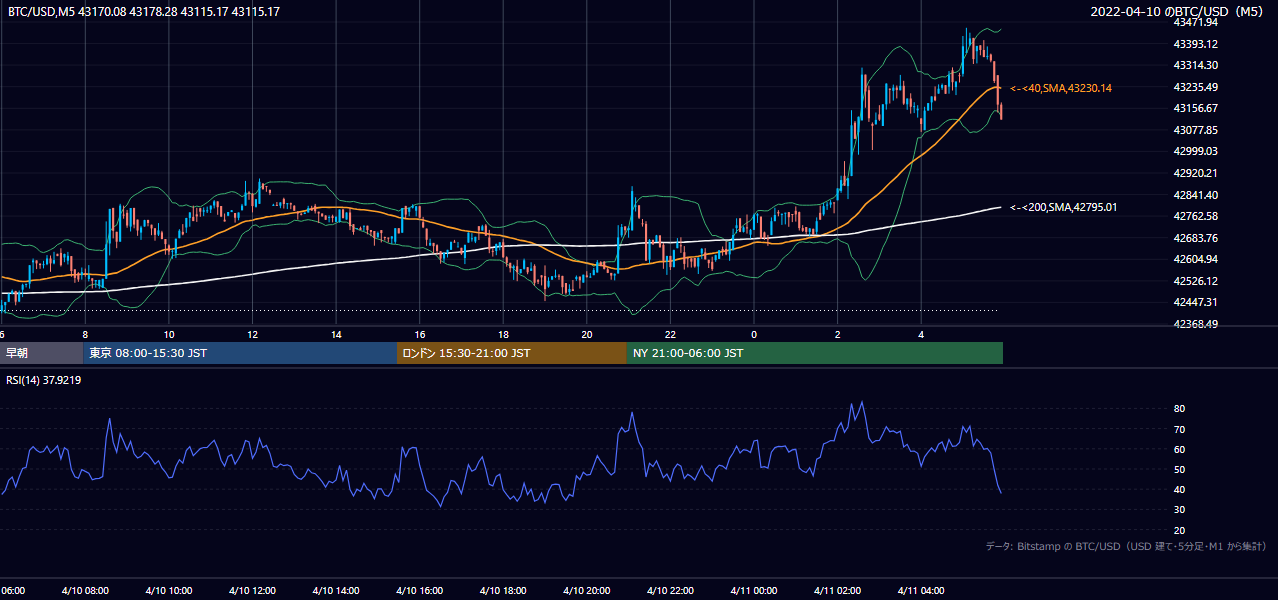The width and height of the screenshot is (1278, 600).
Task: Click the bottom axis label 4/10 14:00
Action: coord(336,591)
